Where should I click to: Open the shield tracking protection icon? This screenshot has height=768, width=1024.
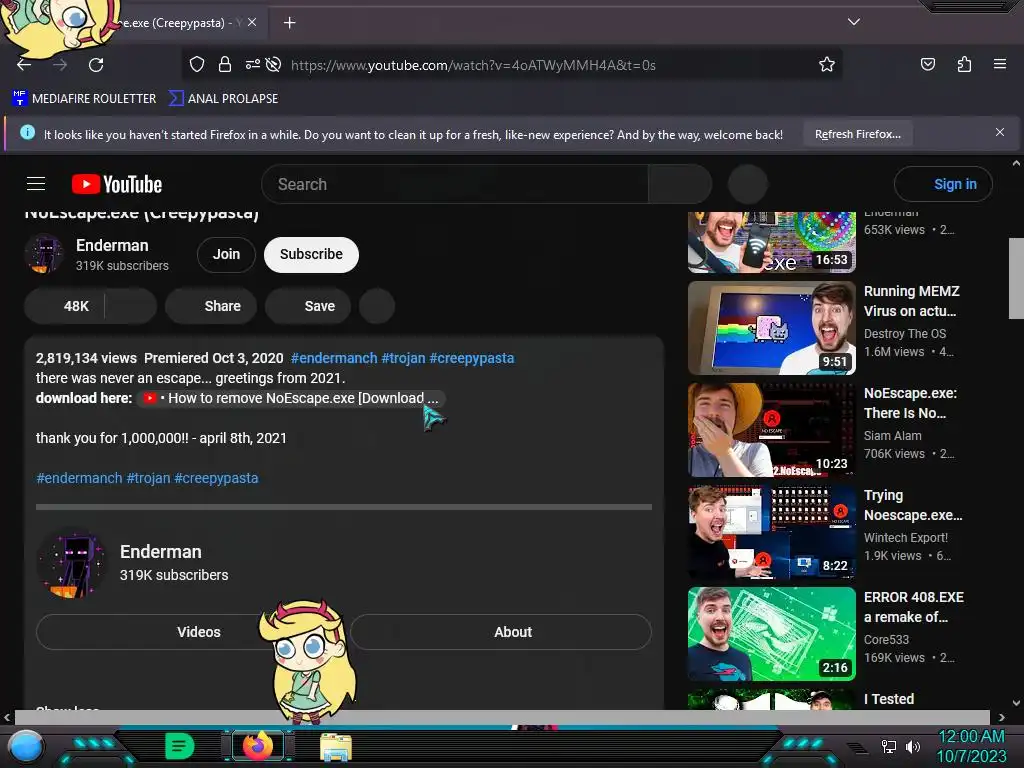pos(197,65)
